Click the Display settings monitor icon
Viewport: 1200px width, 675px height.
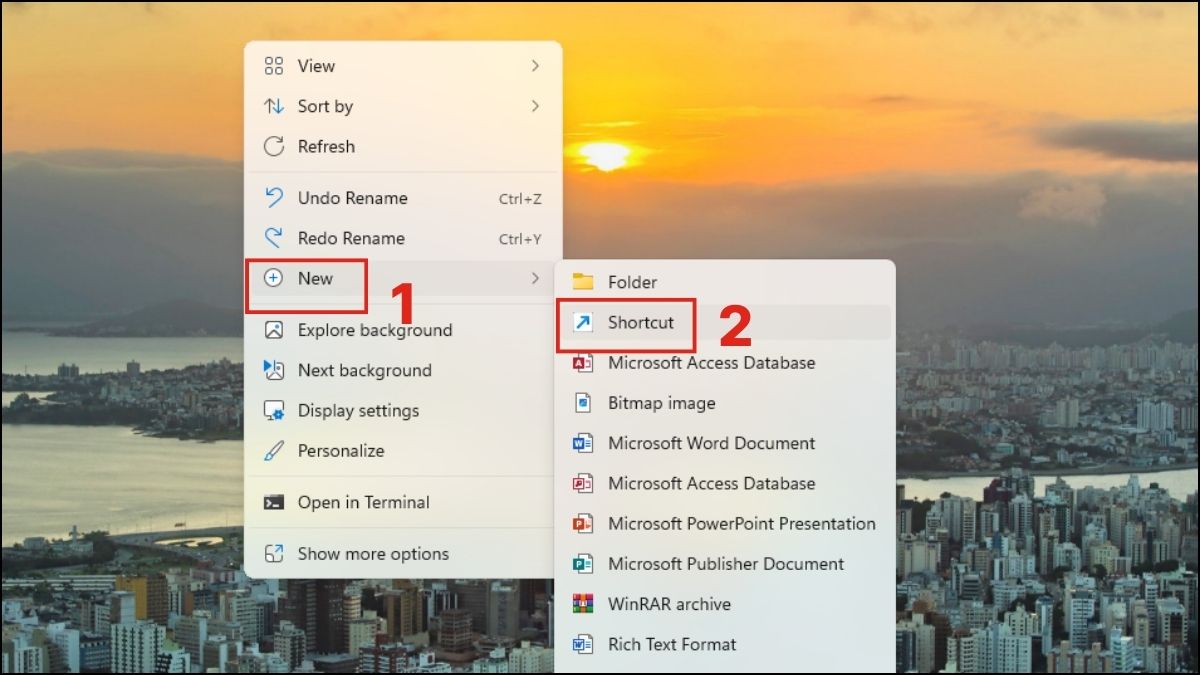pos(273,410)
